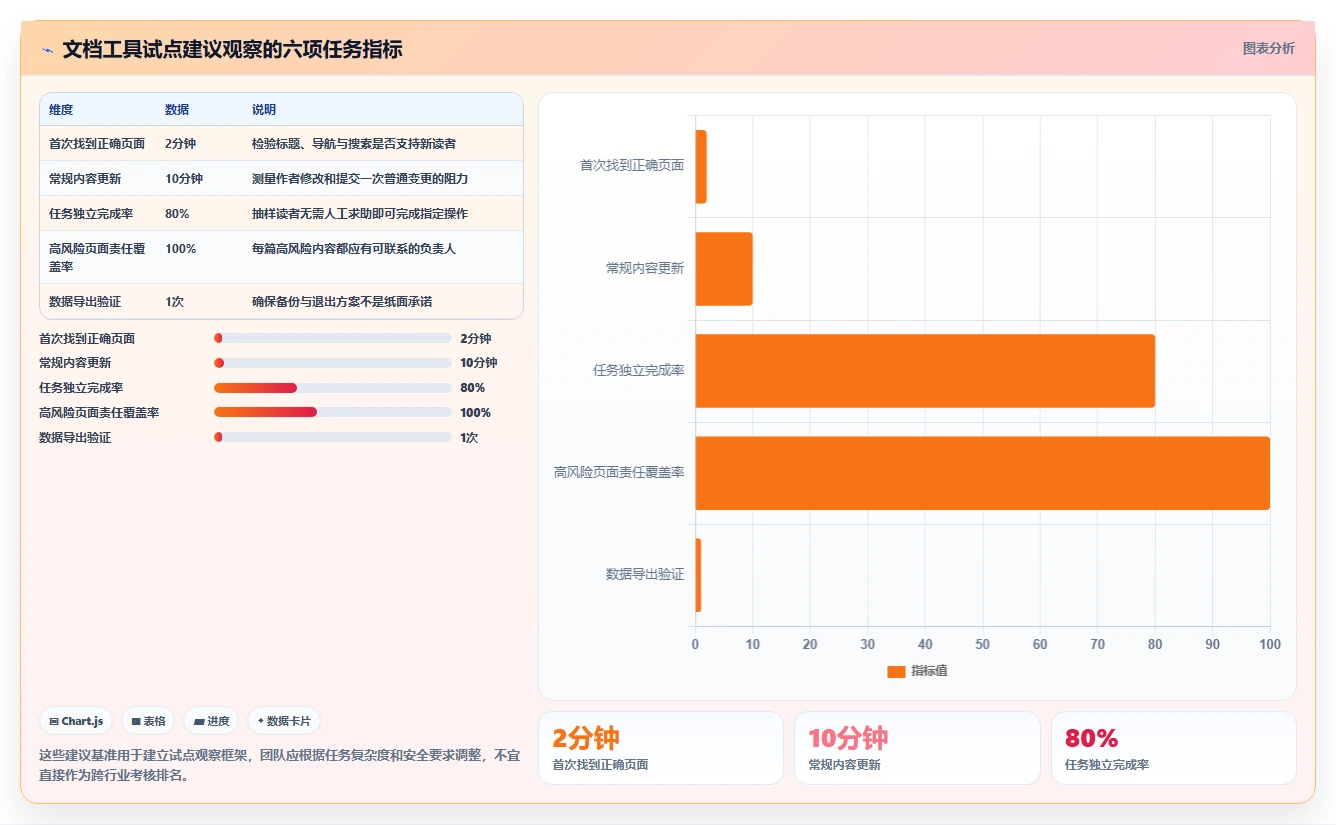This screenshot has height=825, width=1336.
Task: Click the orange legend swatch for 指标值
Action: [x=896, y=671]
